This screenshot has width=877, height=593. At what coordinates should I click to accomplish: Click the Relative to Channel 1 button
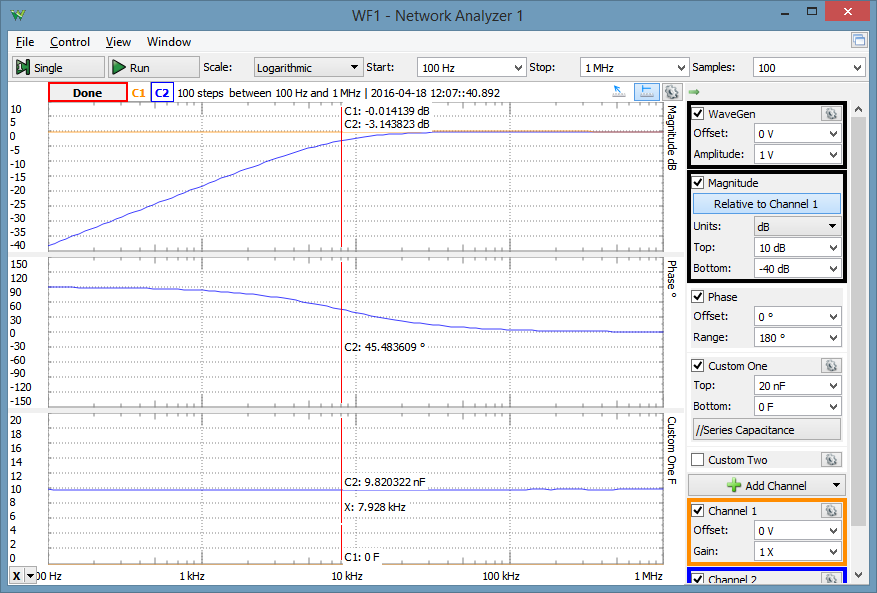point(766,204)
